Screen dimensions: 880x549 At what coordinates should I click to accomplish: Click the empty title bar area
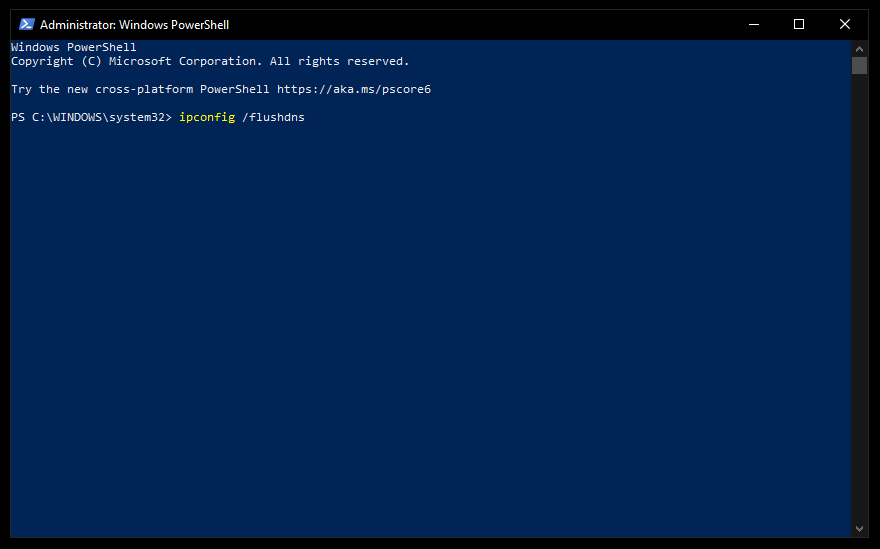[480, 24]
